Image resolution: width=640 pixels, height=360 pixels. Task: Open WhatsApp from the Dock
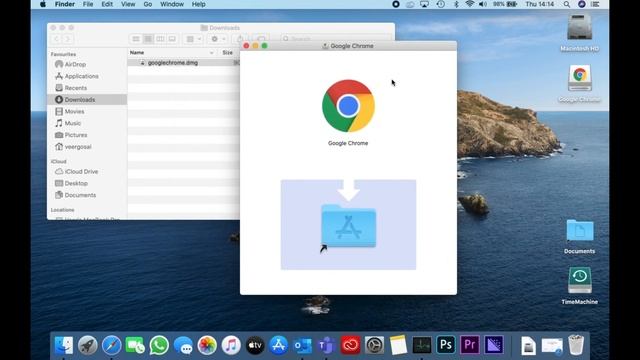159,345
